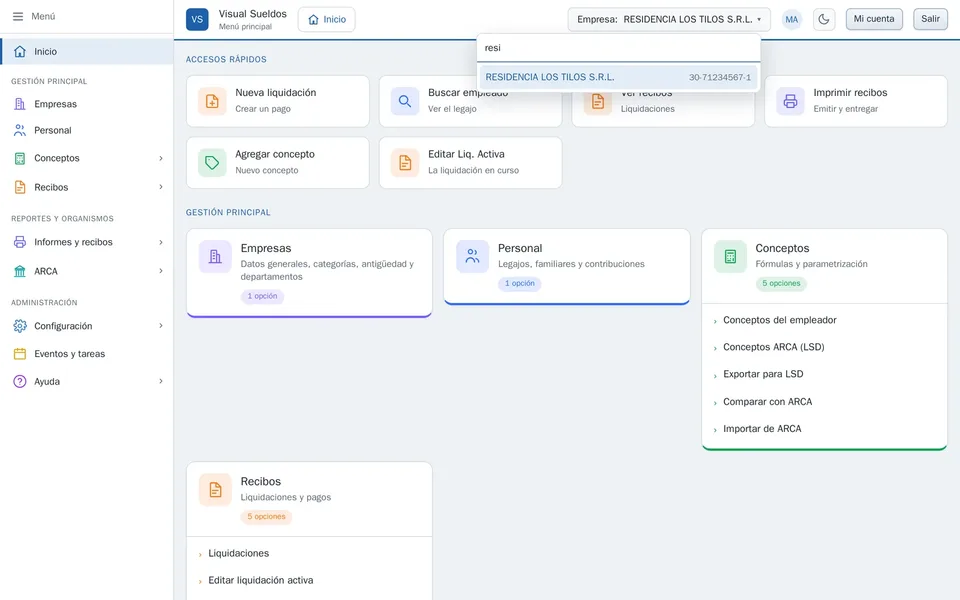Click the Imprimir recibos title text
Screen dimensions: 960x600
850,93
